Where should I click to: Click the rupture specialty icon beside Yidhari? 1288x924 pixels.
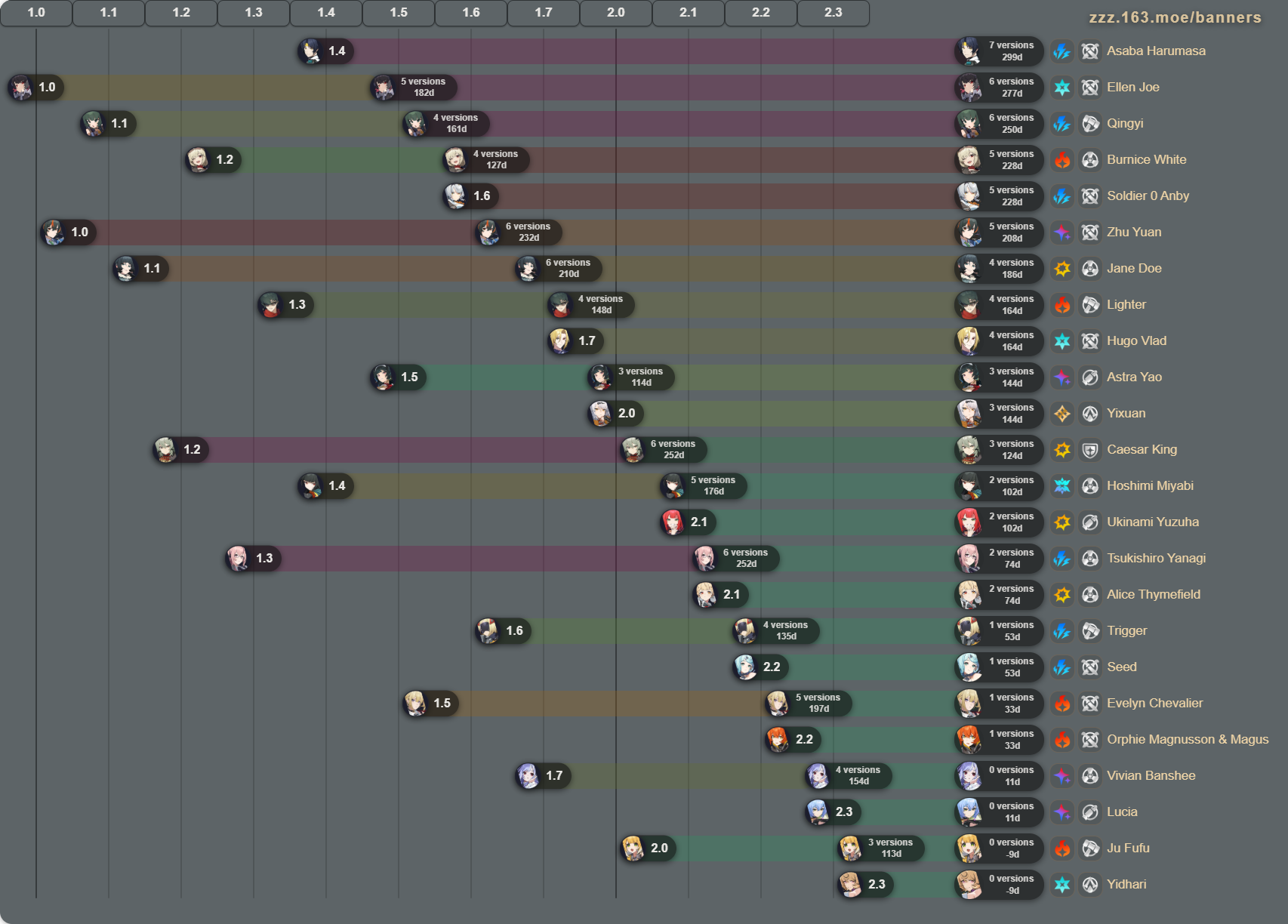click(1090, 885)
